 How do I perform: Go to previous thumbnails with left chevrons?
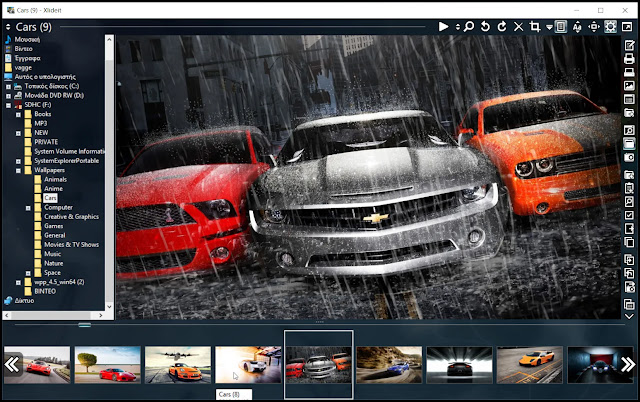click(x=12, y=364)
